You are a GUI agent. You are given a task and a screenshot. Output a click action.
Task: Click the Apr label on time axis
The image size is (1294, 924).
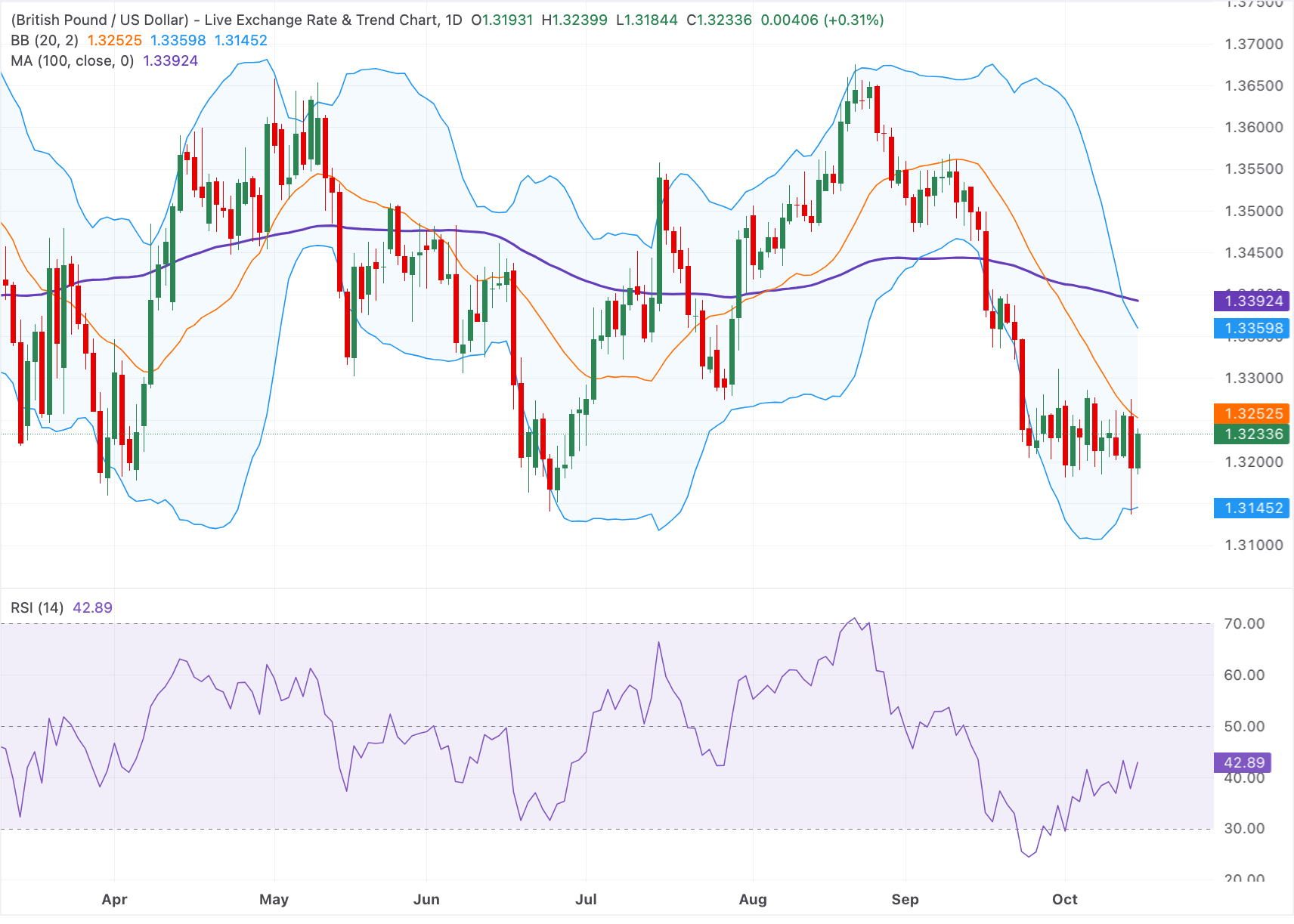coord(114,899)
